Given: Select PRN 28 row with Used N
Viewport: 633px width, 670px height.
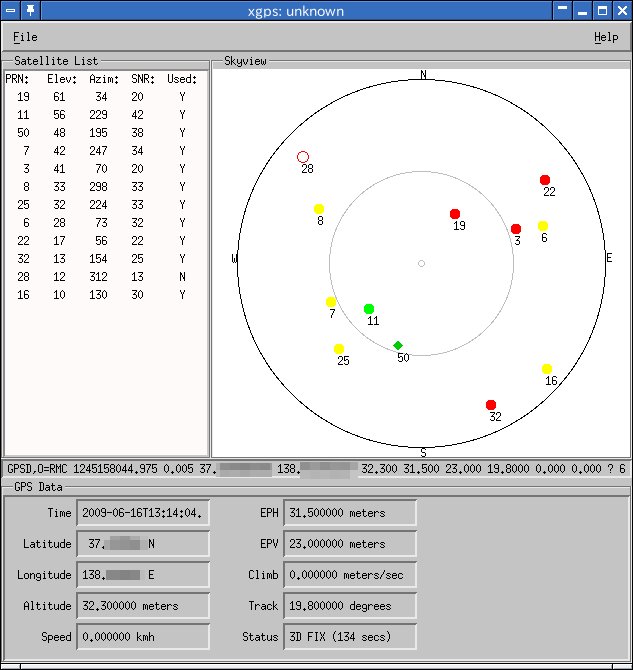Looking at the screenshot, I should [x=106, y=277].
